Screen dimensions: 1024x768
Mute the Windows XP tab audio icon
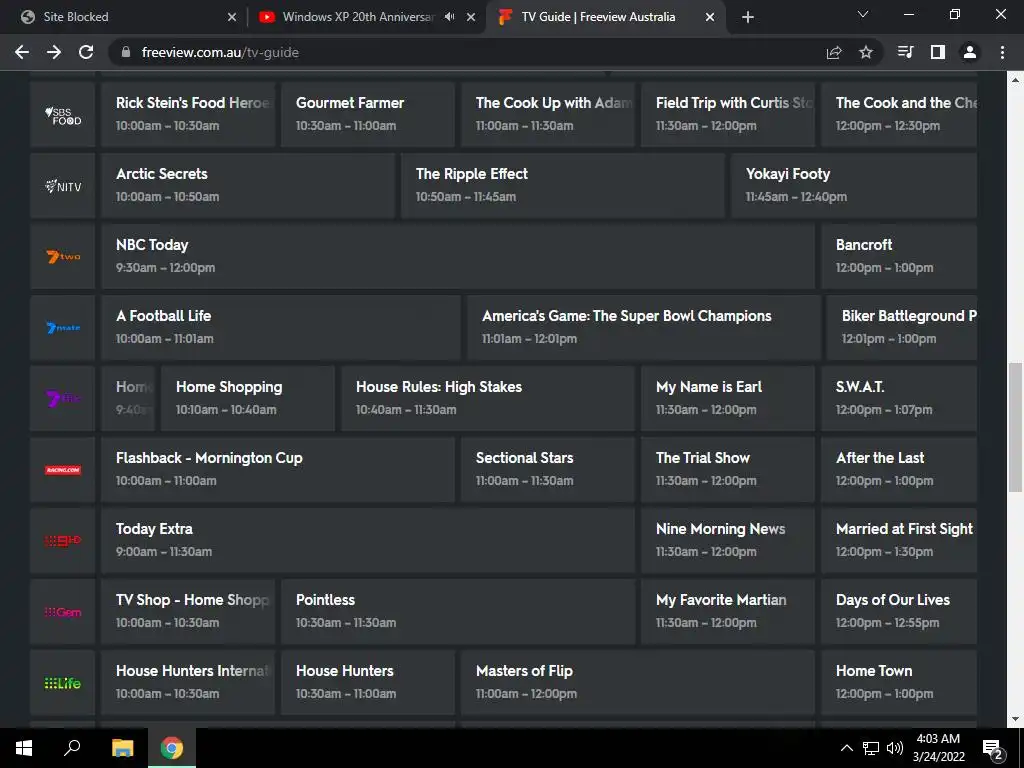tap(449, 17)
